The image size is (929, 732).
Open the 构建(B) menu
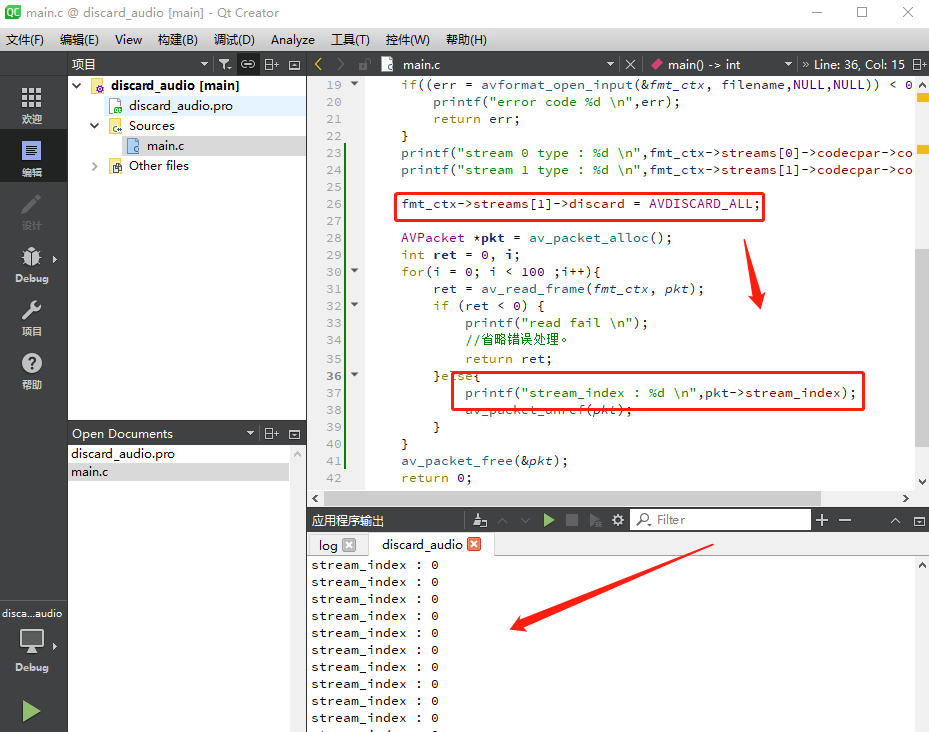177,39
